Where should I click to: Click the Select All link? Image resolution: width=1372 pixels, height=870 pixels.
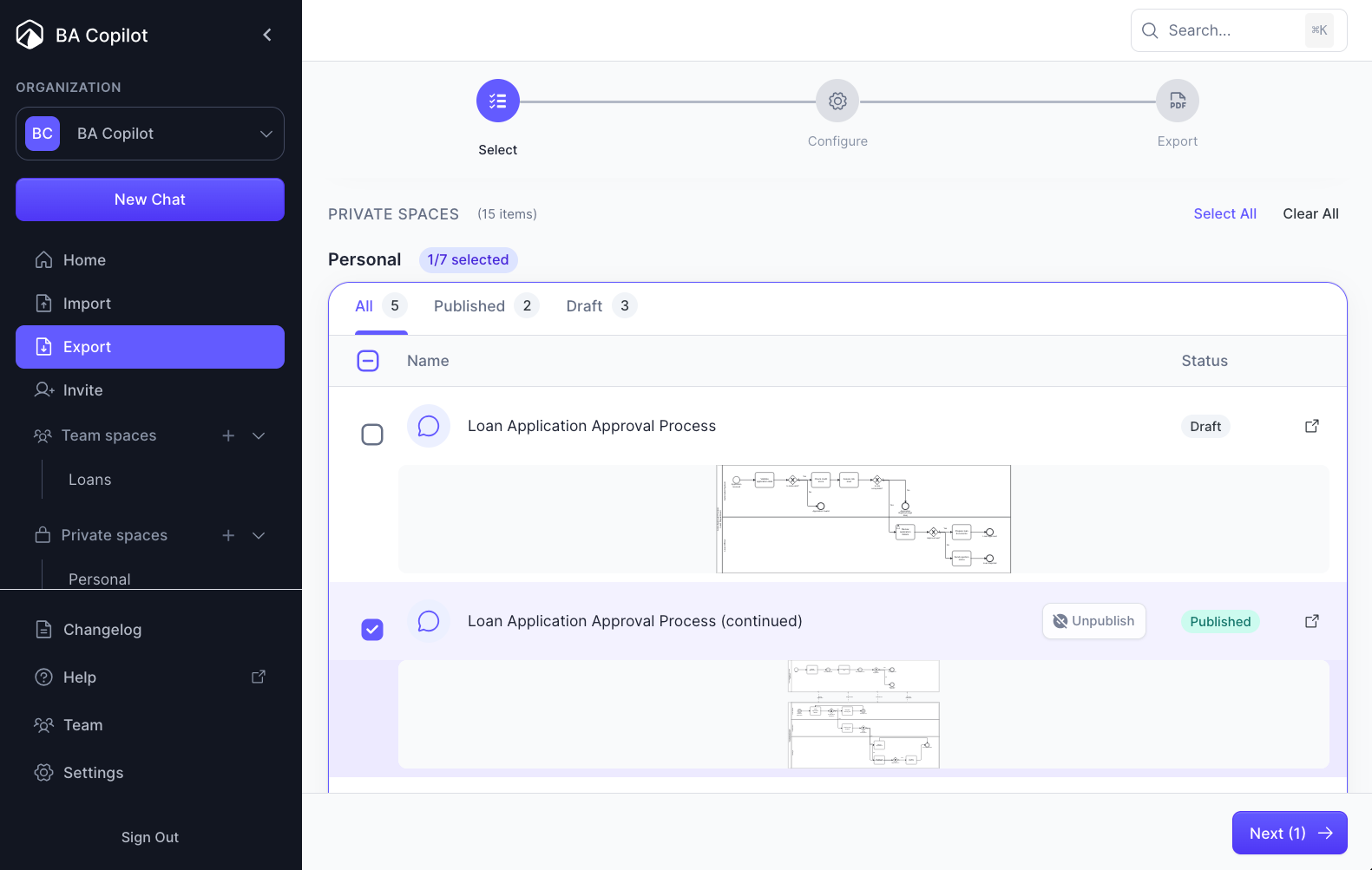(x=1224, y=214)
